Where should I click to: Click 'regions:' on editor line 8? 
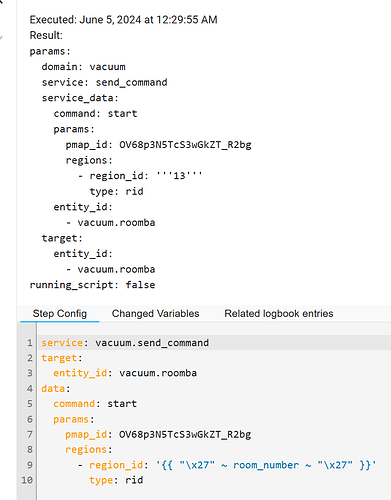pos(89,450)
